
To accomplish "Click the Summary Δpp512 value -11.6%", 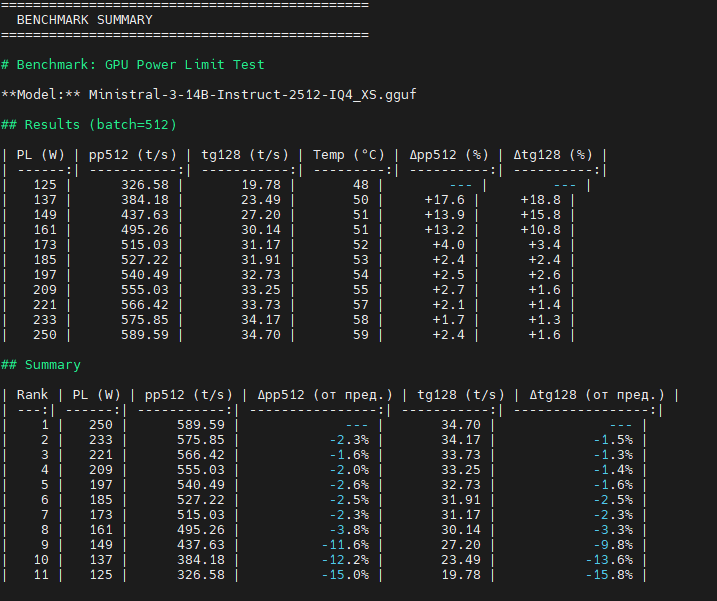I will click(x=345, y=545).
